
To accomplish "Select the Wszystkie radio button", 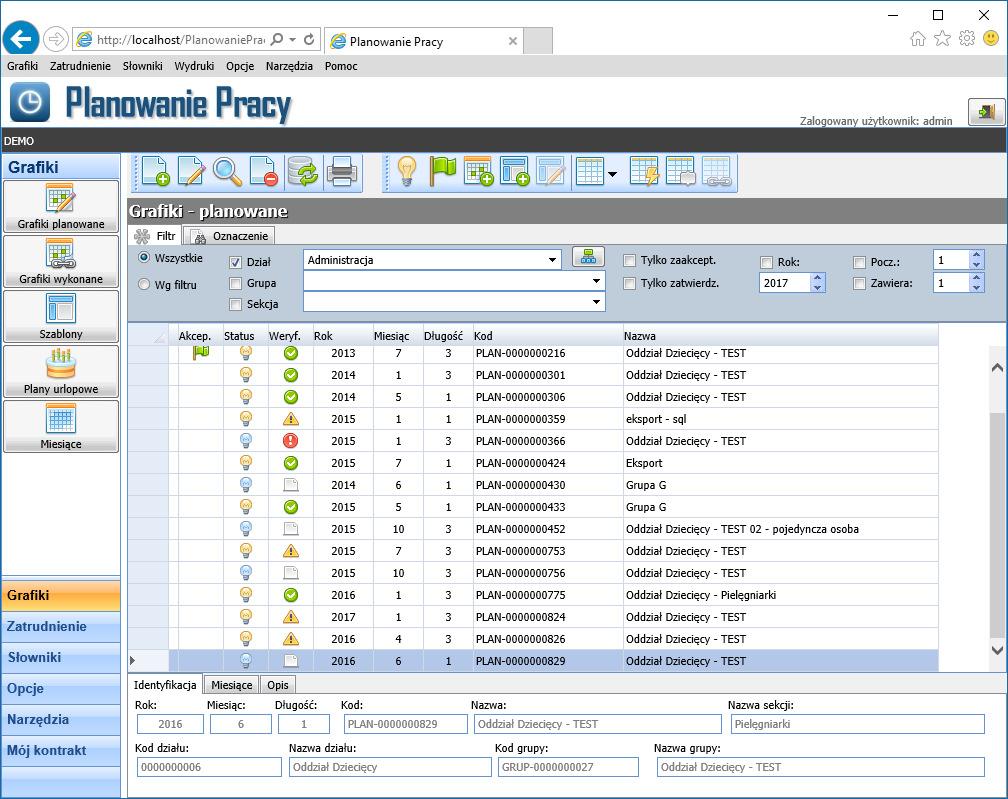I will 144,258.
